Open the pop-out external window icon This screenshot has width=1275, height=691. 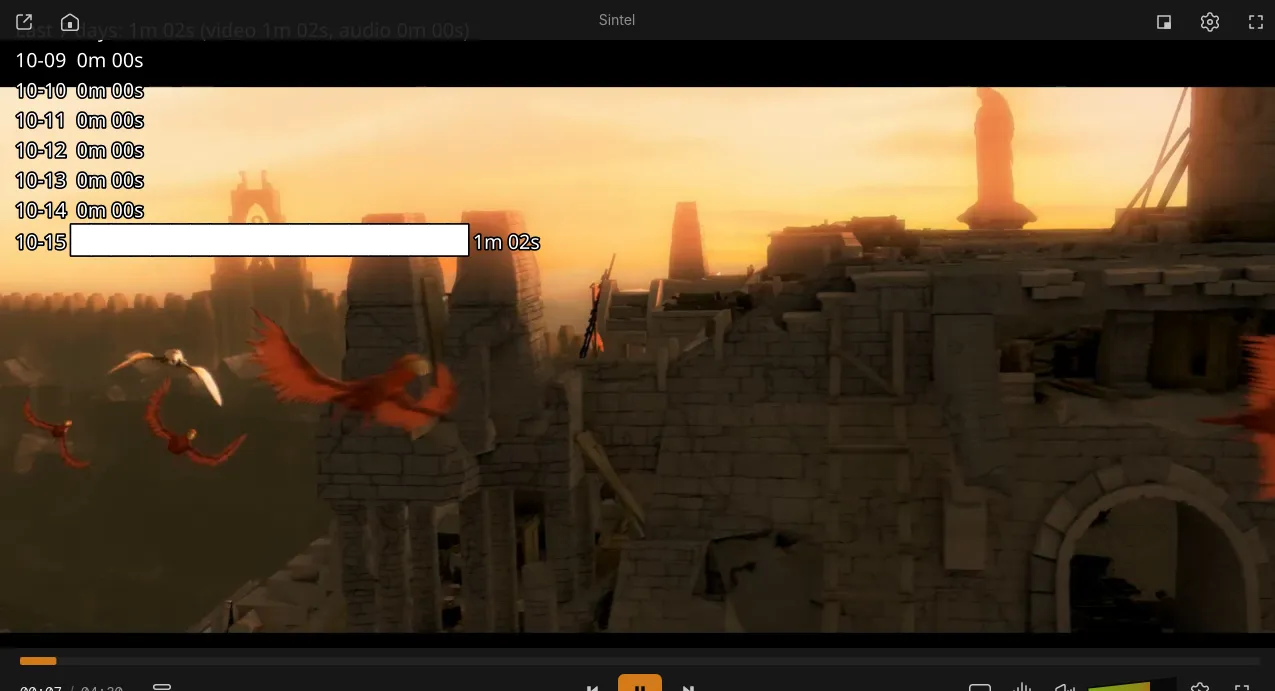[x=24, y=22]
